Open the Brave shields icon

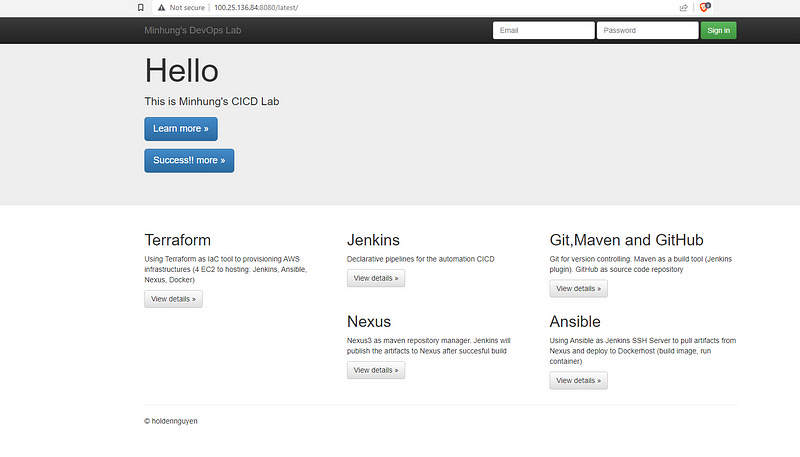tap(705, 7)
